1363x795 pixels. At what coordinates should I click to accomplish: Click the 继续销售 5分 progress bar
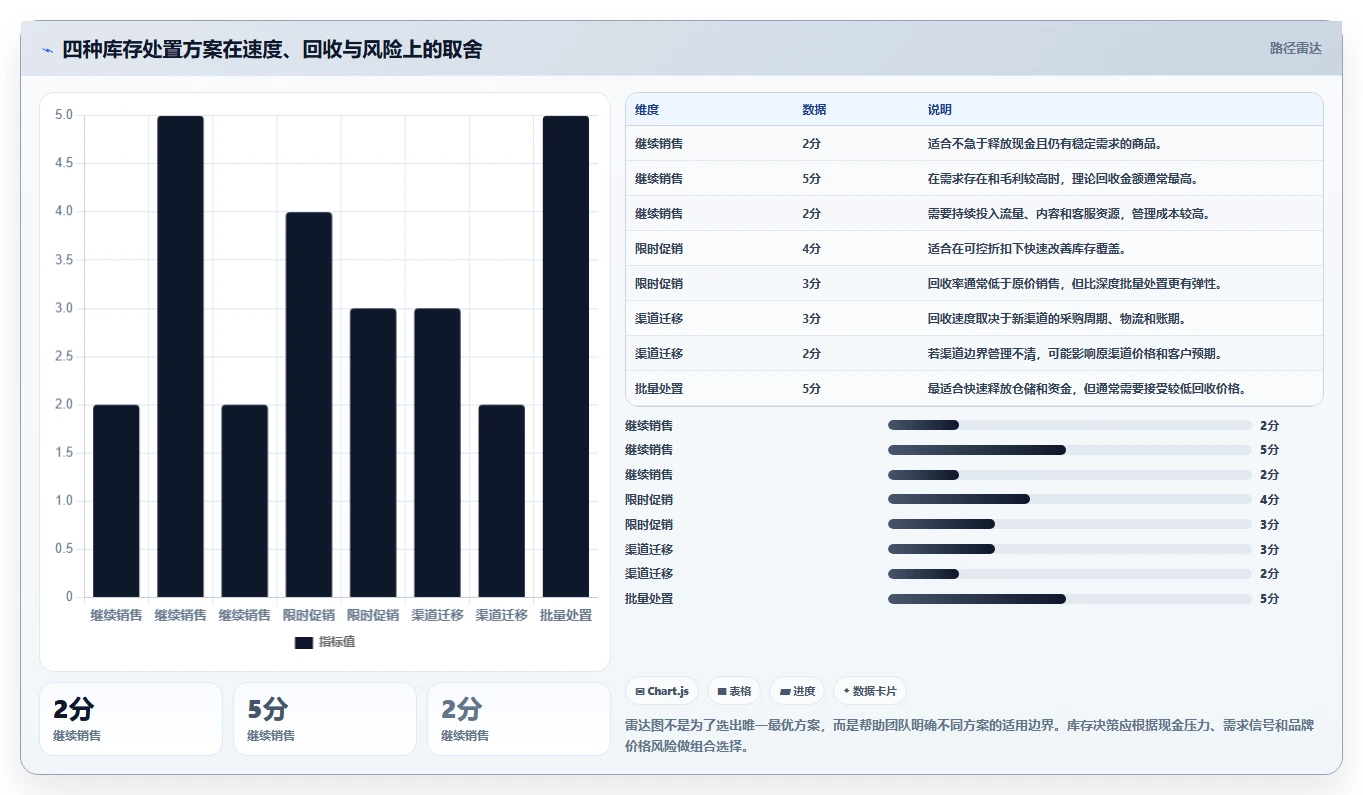click(x=1070, y=450)
